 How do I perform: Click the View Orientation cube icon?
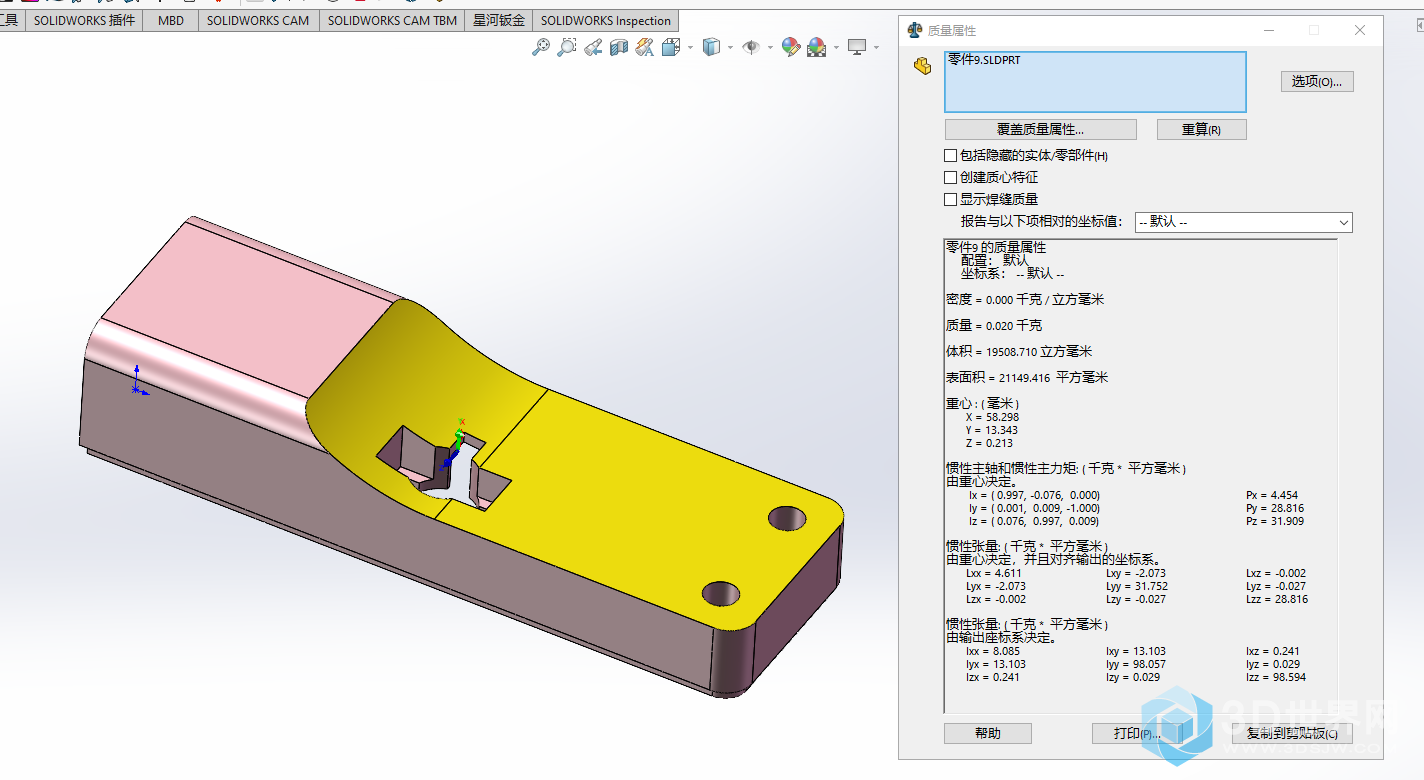click(x=670, y=46)
